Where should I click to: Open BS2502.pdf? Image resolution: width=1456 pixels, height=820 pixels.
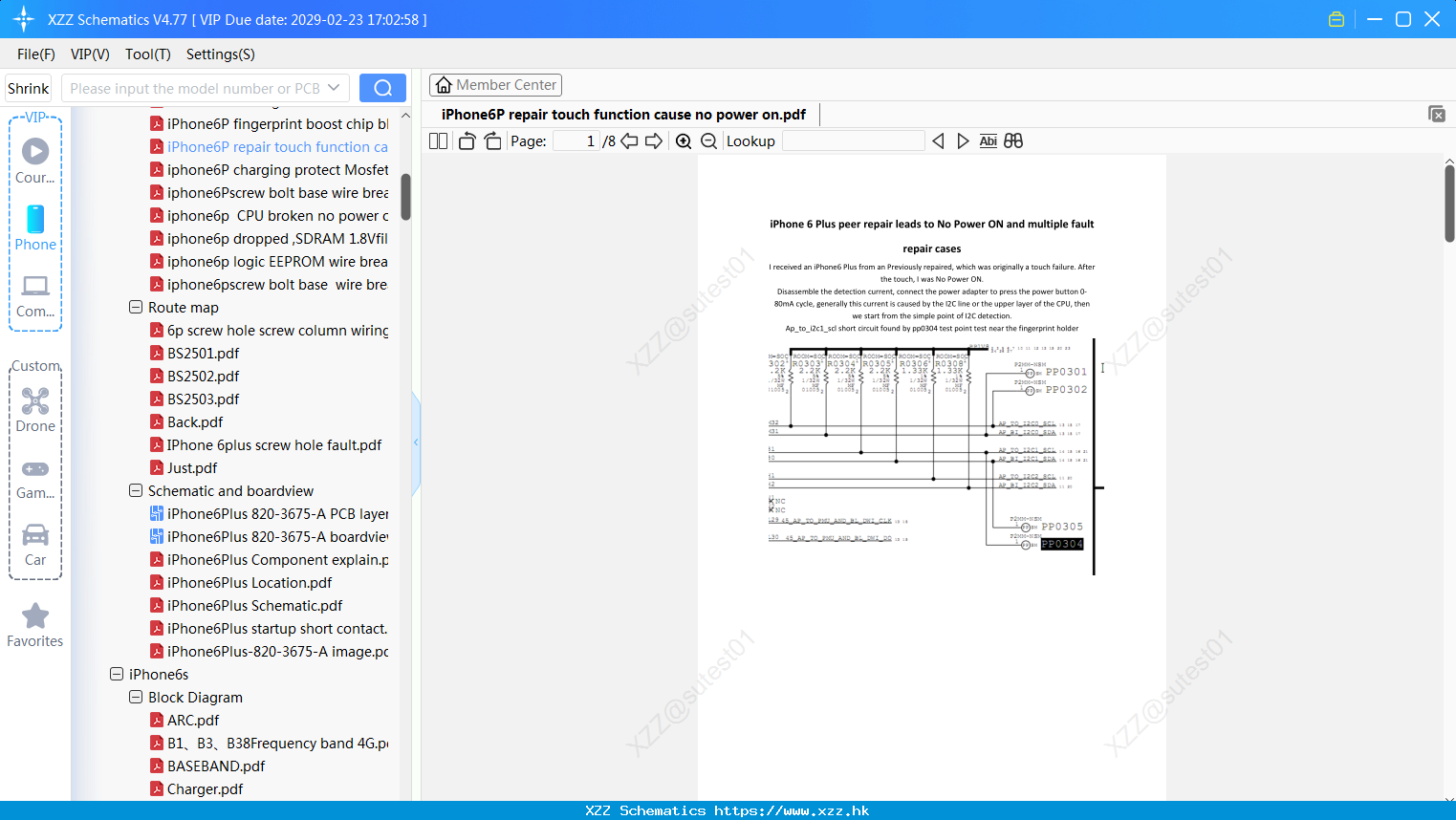point(194,376)
